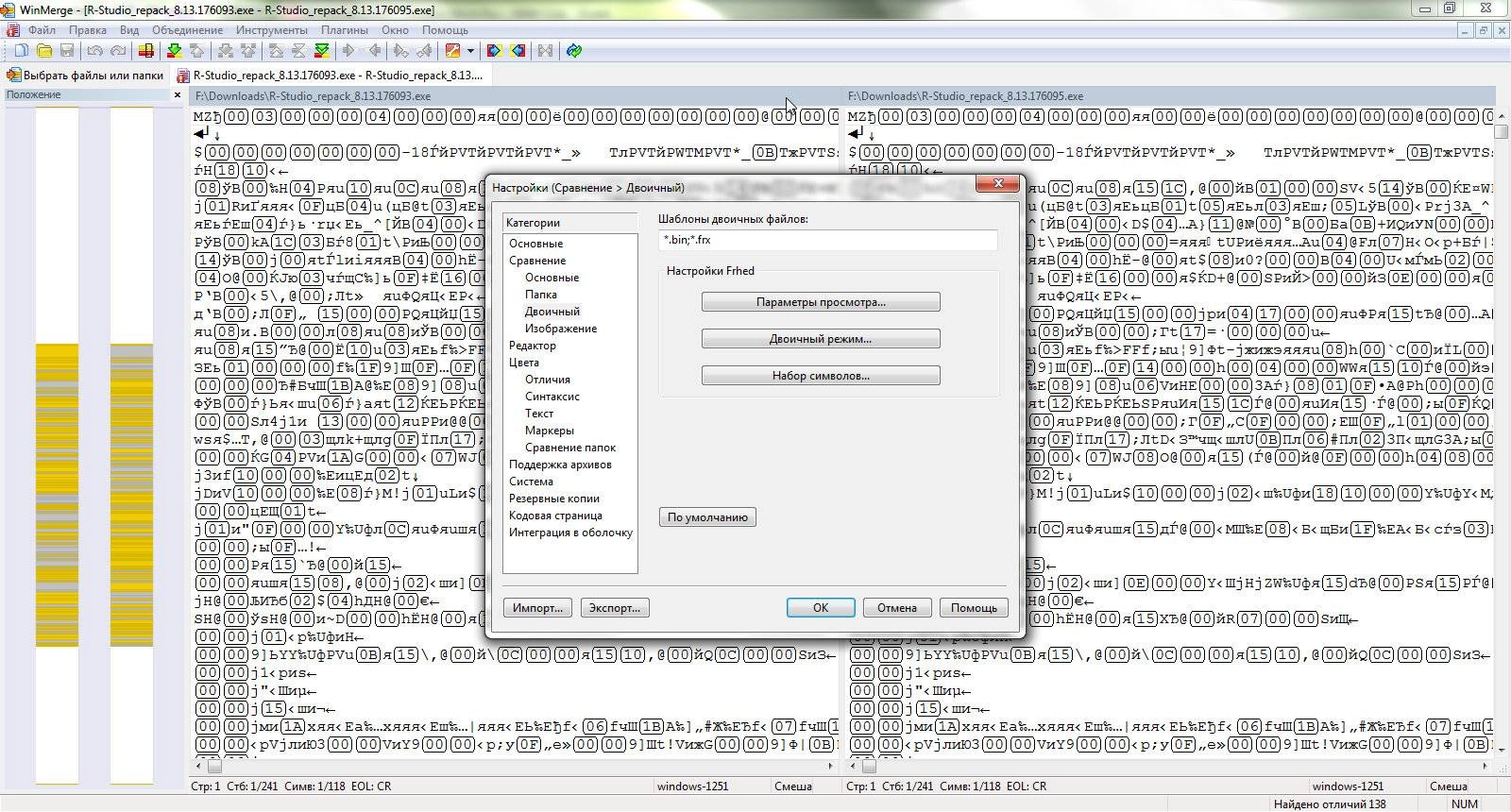Viewport: 1511px width, 812px height.
Task: Click Copy Left and Advance icon
Action: [425, 51]
